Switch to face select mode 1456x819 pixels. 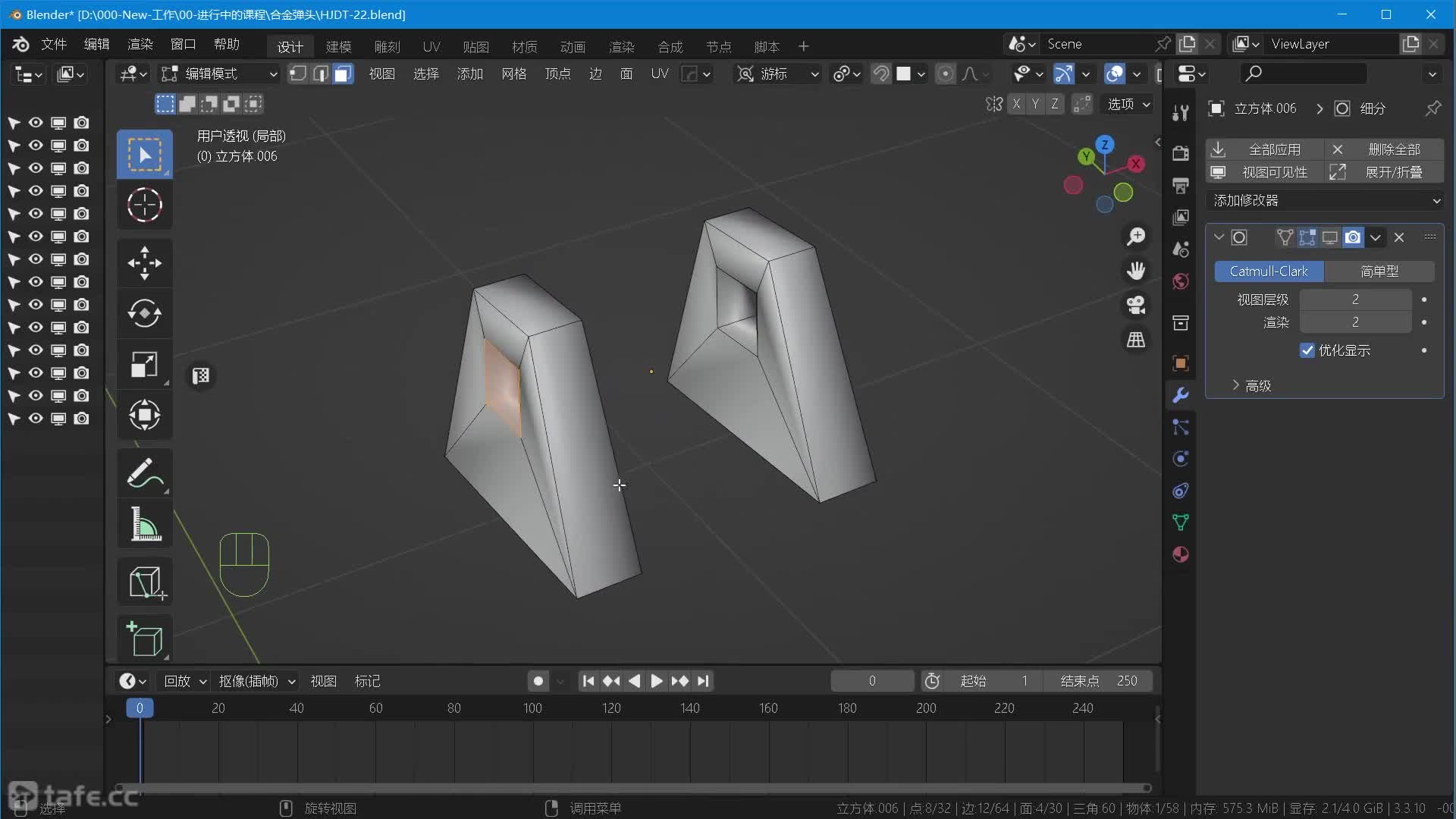[343, 74]
